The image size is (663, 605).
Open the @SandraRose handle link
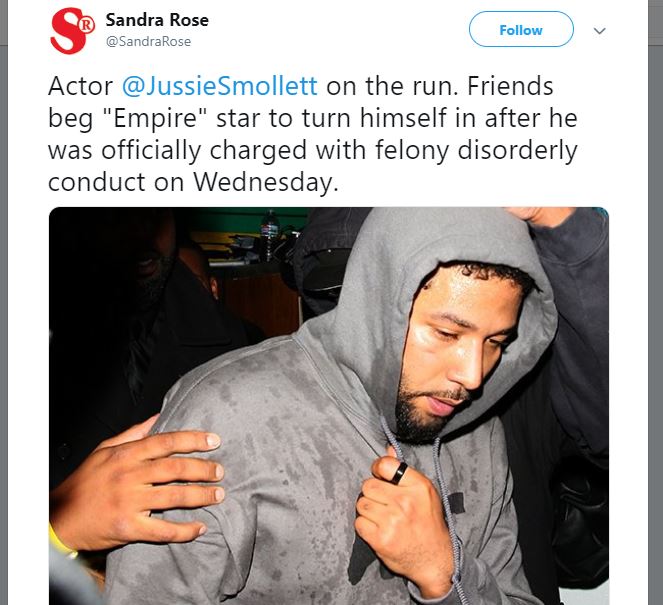pos(148,41)
